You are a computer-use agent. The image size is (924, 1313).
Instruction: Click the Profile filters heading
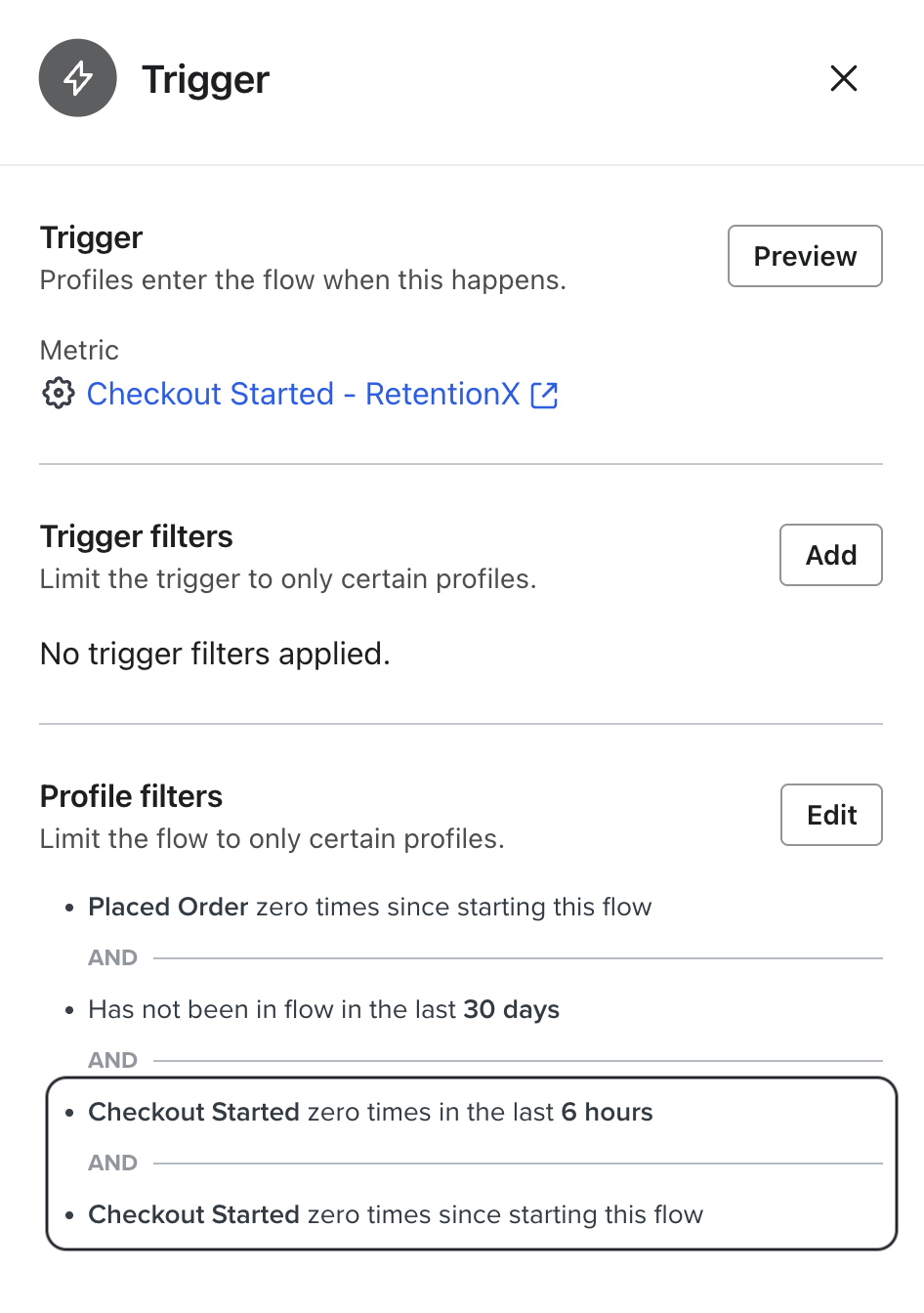[x=130, y=796]
